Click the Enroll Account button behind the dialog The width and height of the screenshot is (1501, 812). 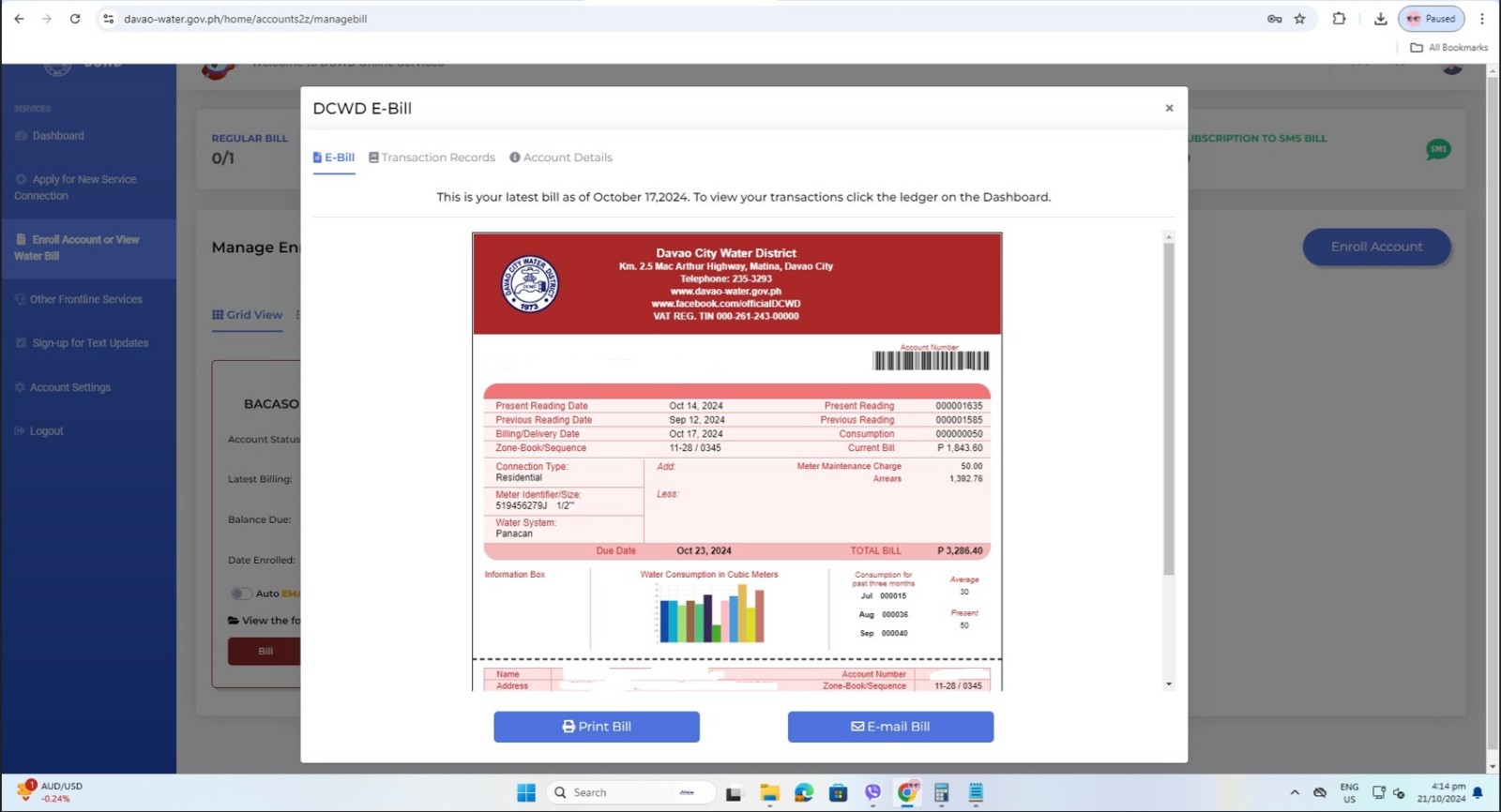click(x=1376, y=247)
